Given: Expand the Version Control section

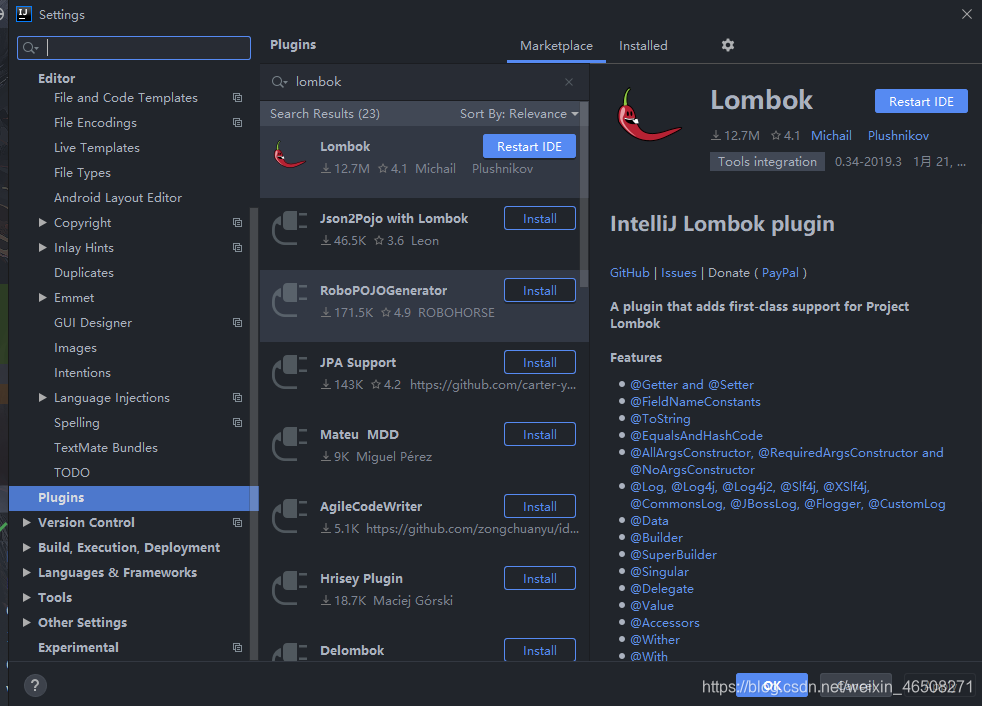Looking at the screenshot, I should 27,522.
